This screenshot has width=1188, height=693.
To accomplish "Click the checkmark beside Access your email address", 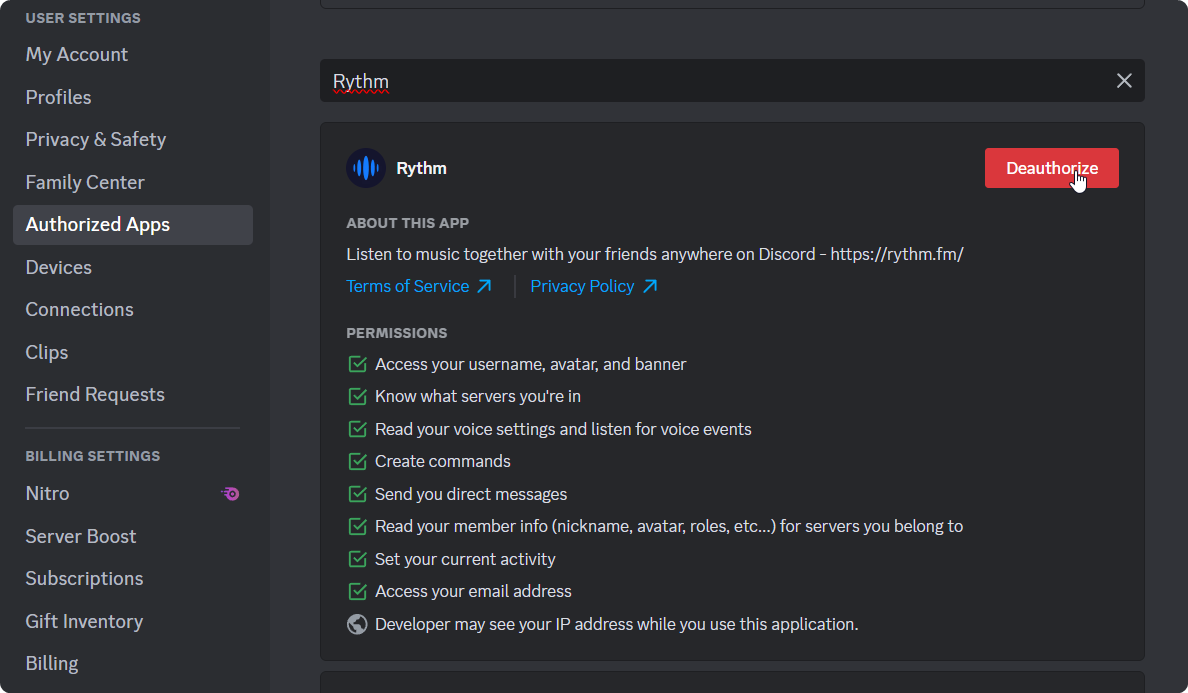I will [x=357, y=591].
